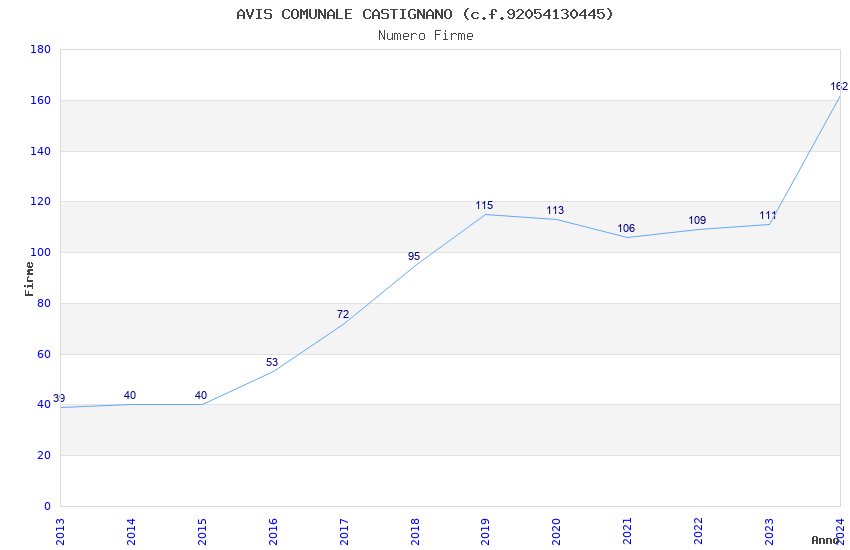Image resolution: width=850 pixels, height=550 pixels.
Task: Select the data label 111
Action: point(768,216)
